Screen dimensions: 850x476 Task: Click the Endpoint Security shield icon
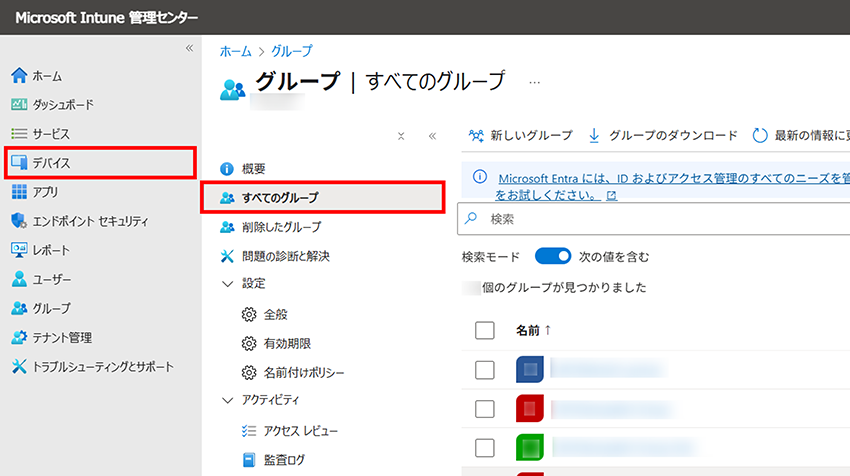coord(19,221)
